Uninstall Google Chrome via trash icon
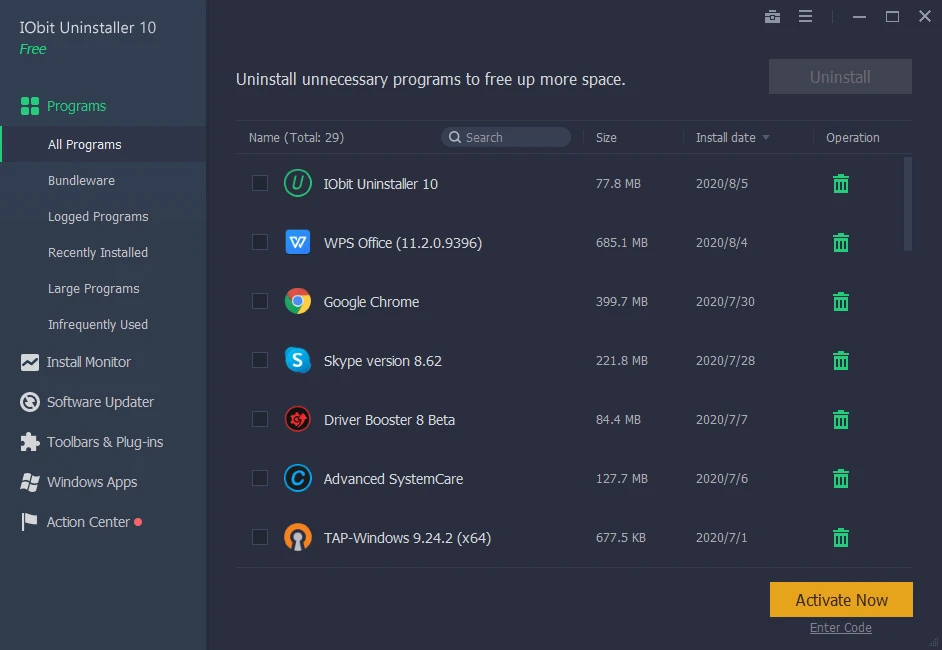 tap(840, 301)
